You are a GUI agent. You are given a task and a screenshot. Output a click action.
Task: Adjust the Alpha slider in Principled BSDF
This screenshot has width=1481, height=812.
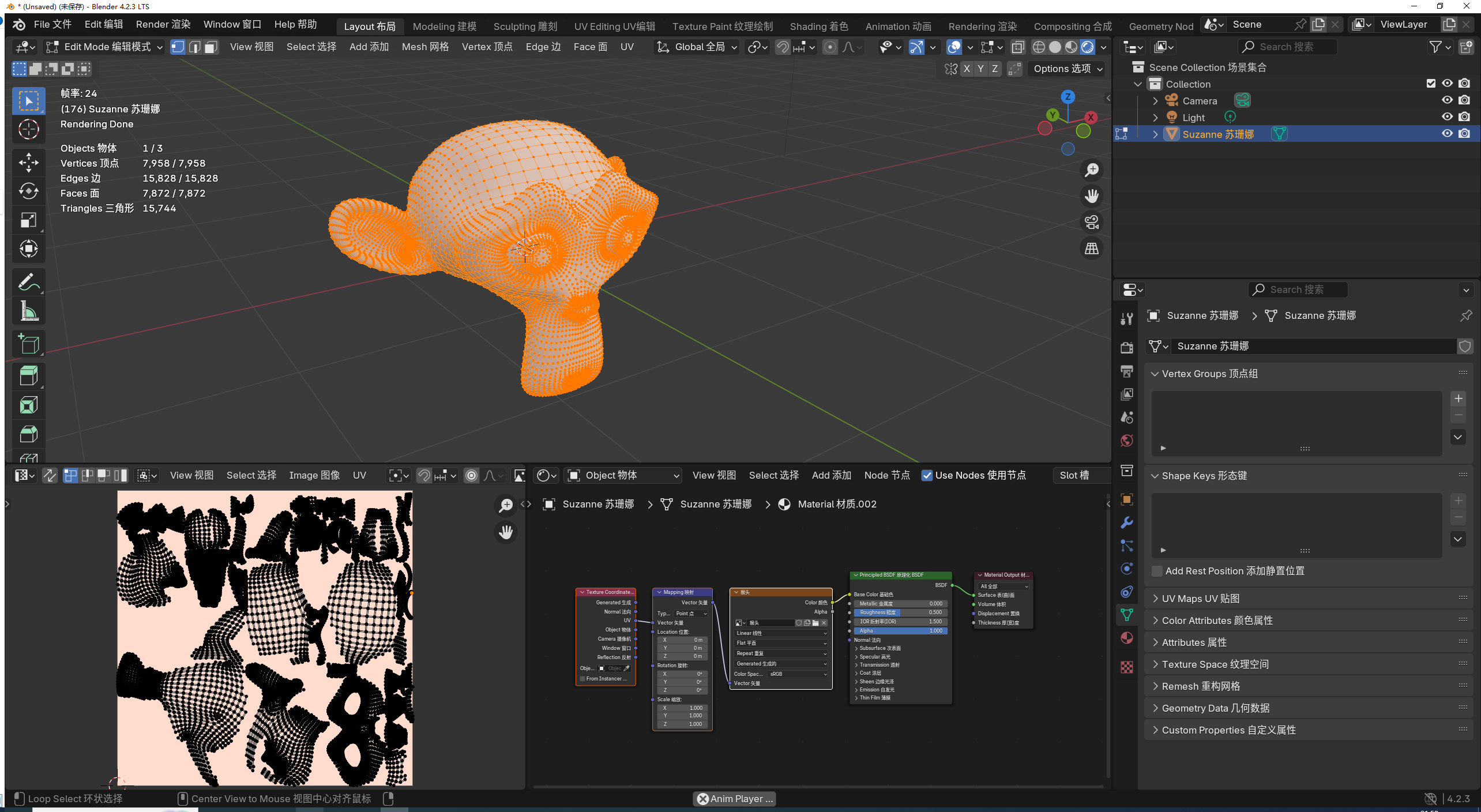coord(900,631)
